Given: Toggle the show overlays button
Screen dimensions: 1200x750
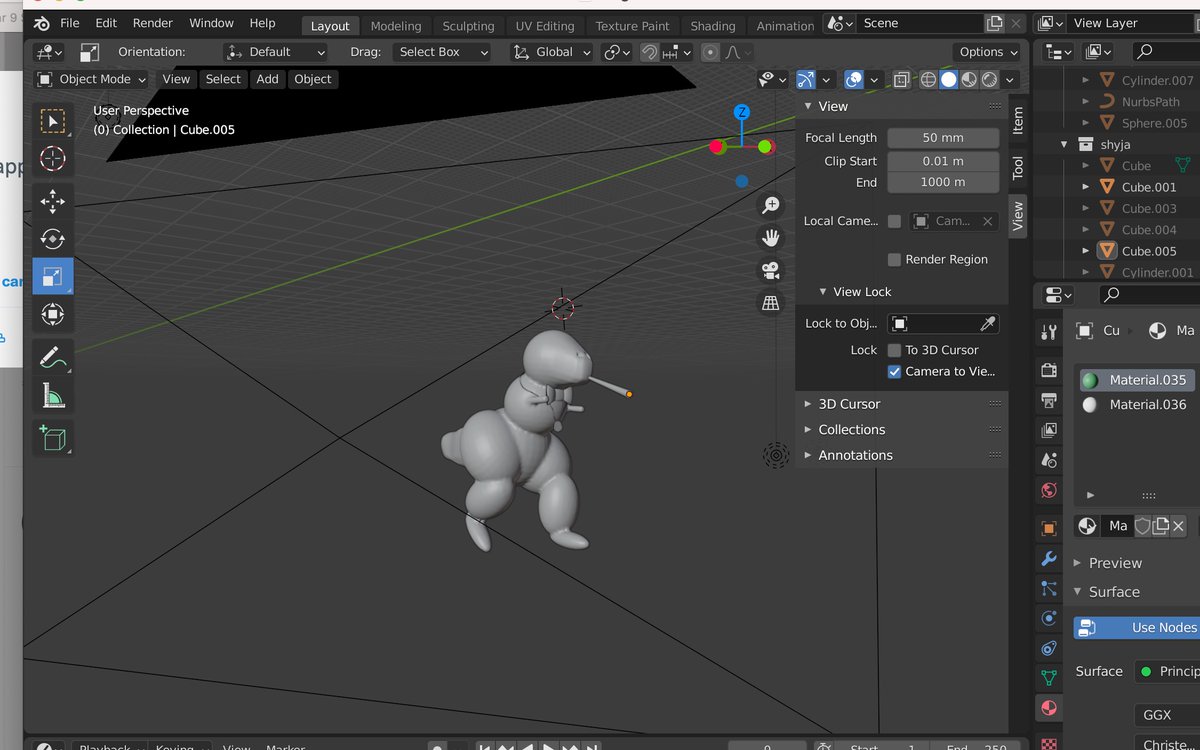Looking at the screenshot, I should 854,79.
